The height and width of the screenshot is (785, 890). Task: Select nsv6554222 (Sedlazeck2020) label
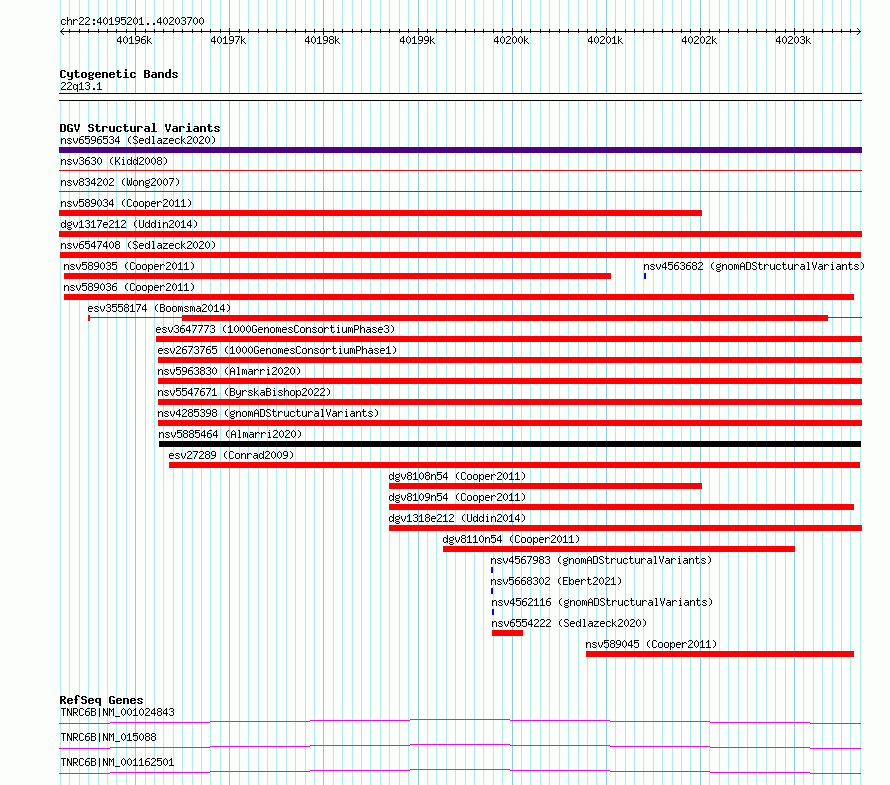click(x=569, y=623)
